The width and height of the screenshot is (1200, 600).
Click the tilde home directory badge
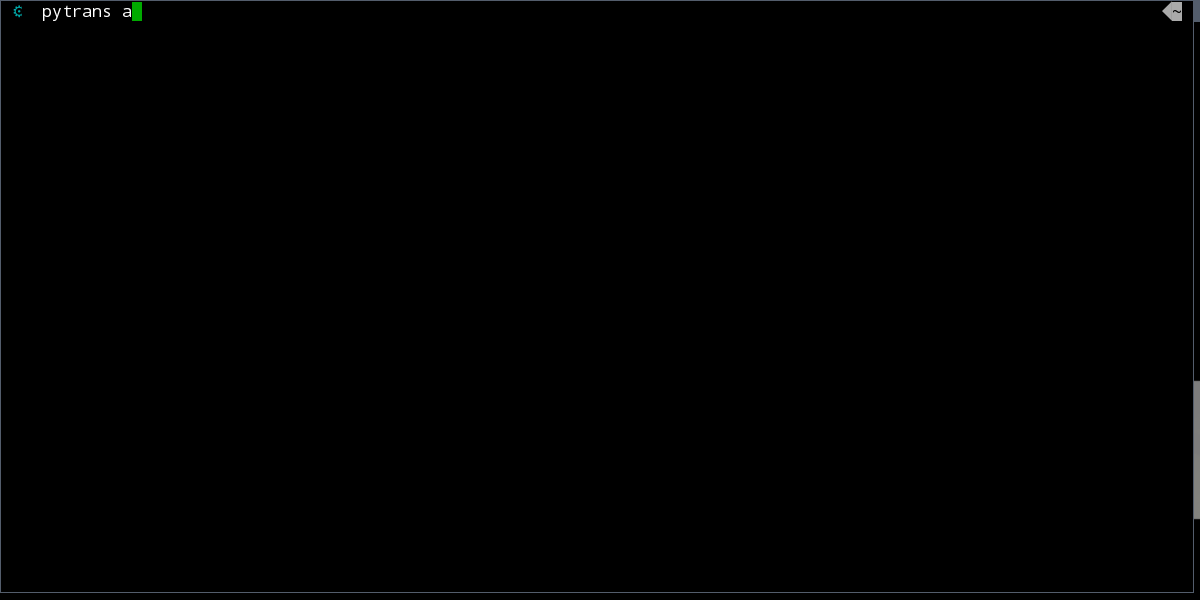pos(1177,12)
